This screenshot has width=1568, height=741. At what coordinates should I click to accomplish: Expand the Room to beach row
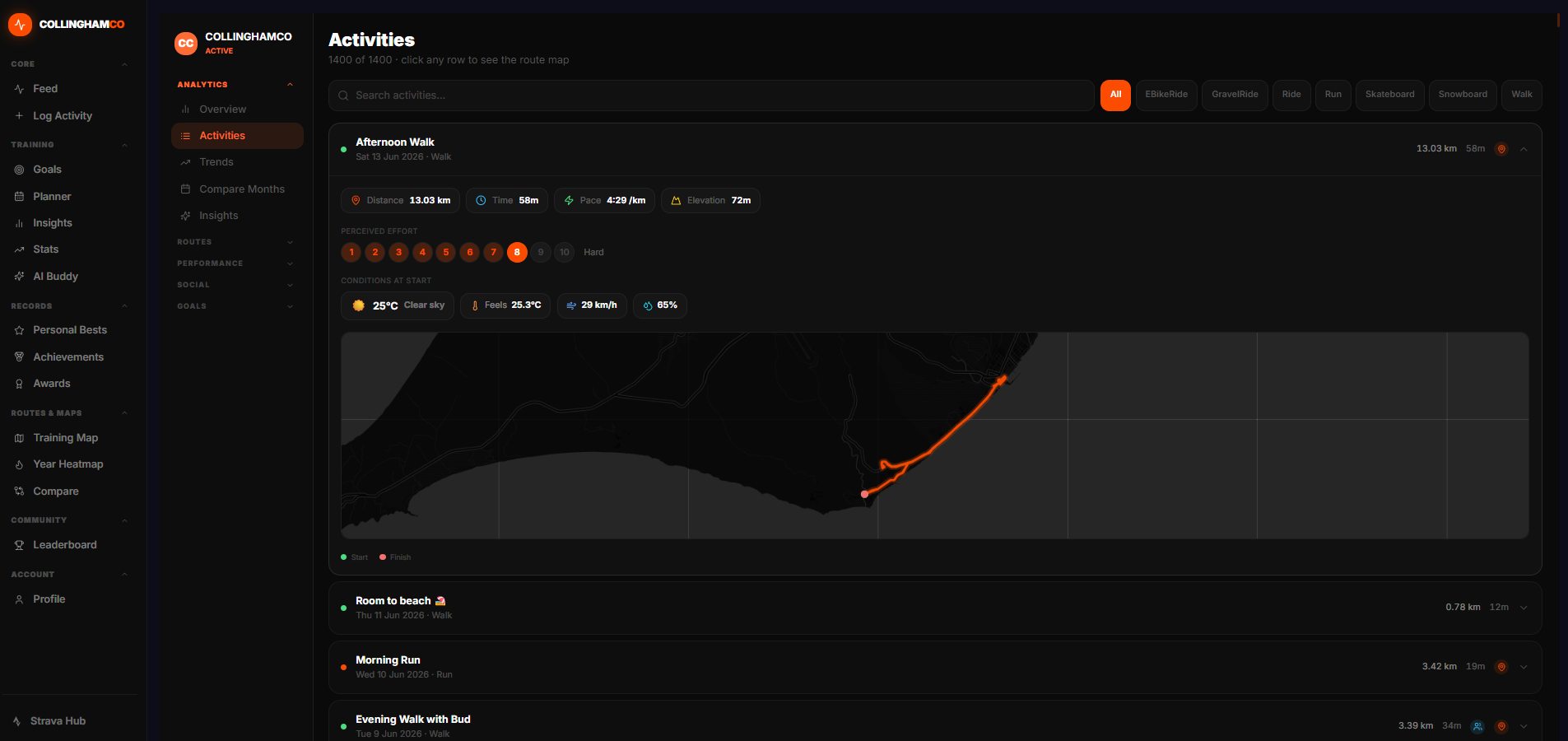[1524, 608]
